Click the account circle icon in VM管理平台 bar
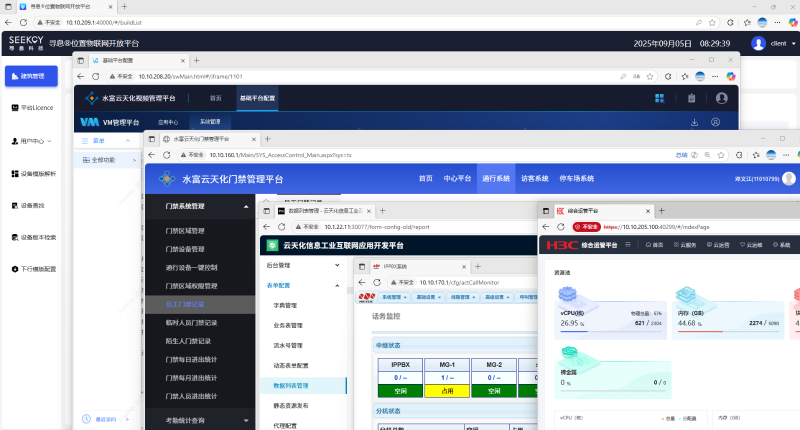The image size is (800, 430). [x=716, y=122]
